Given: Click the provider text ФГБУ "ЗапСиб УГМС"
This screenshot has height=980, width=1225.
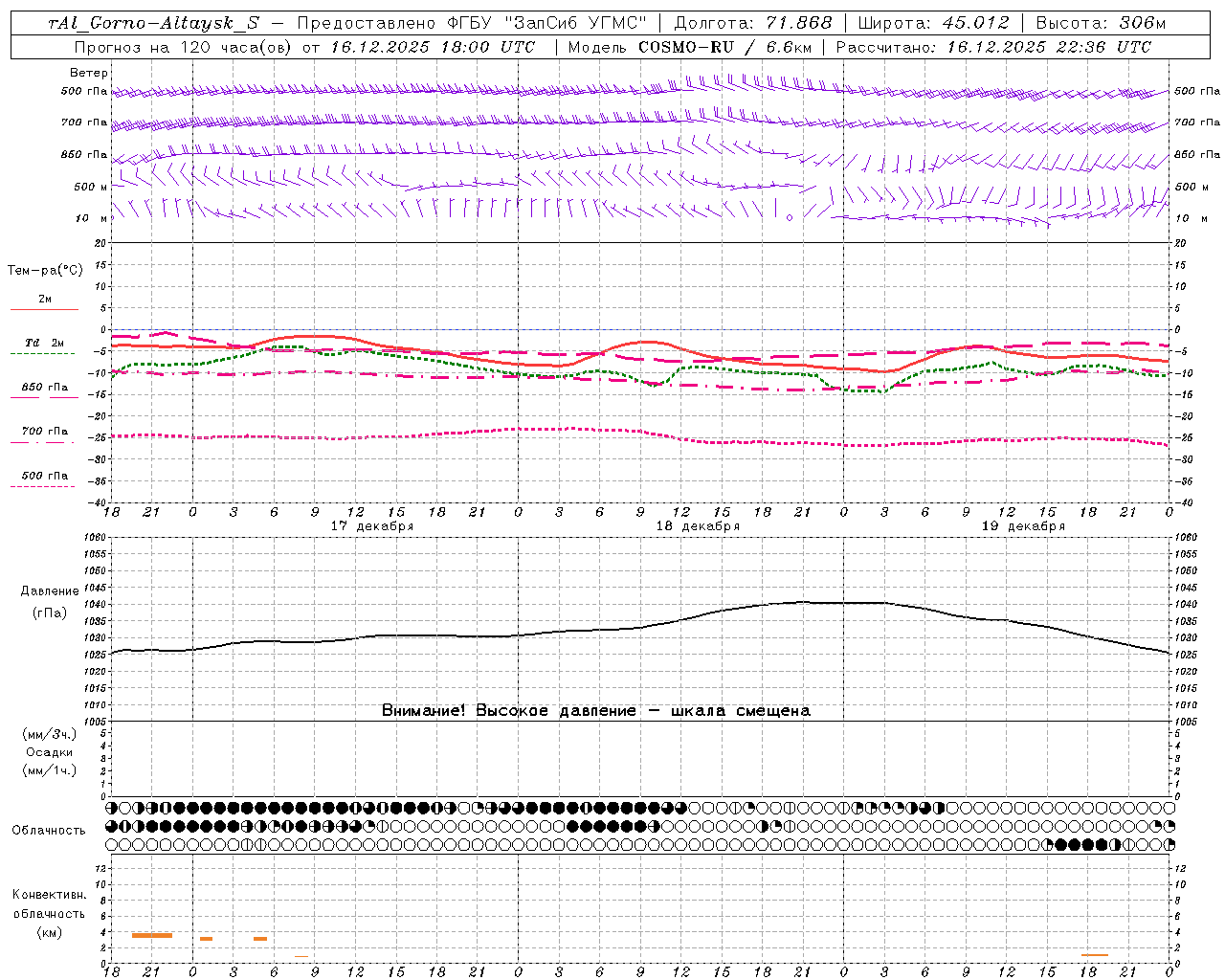Looking at the screenshot, I should coord(547,23).
